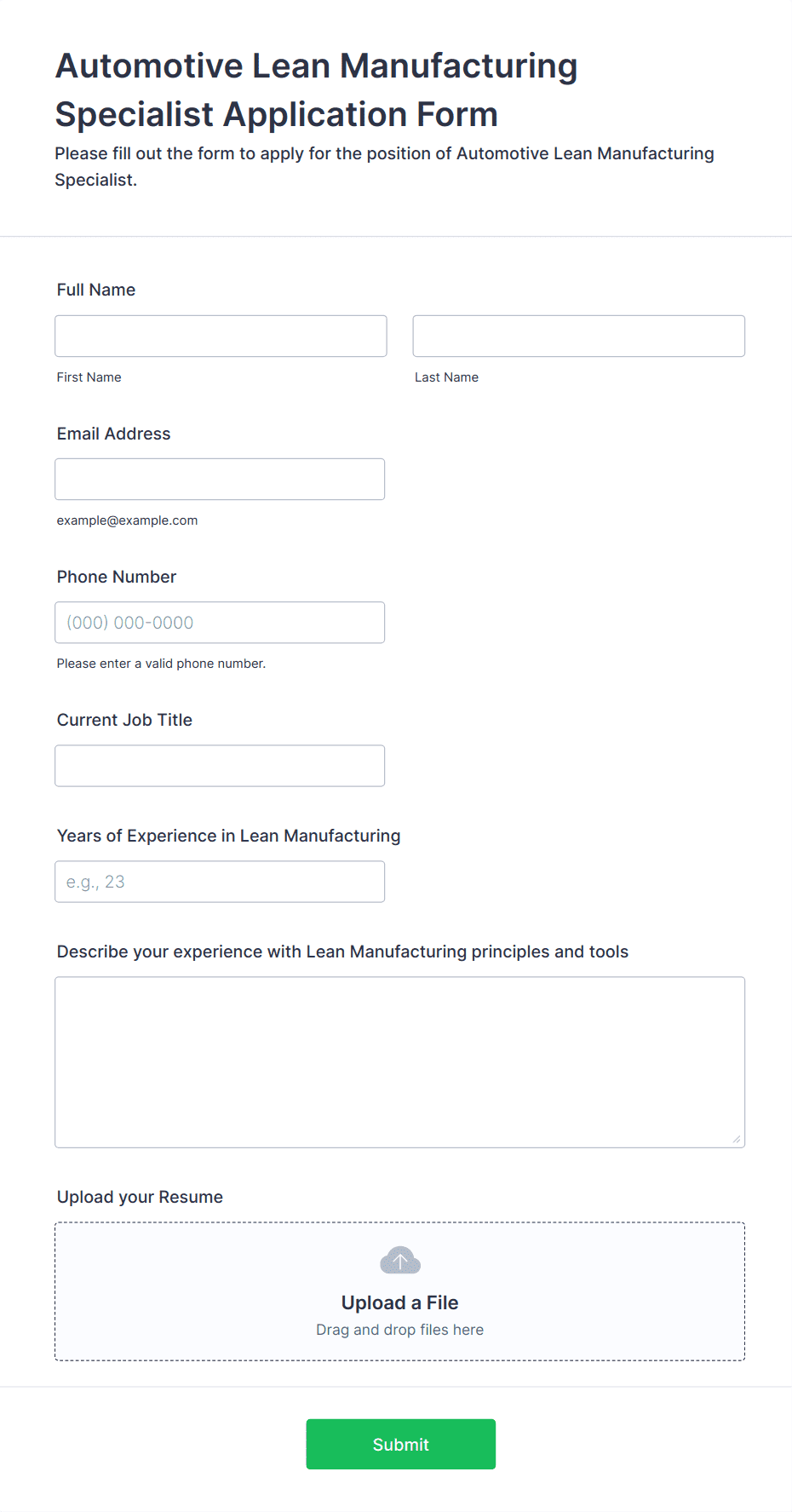
Task: Click the First Name sublabel
Action: (89, 377)
